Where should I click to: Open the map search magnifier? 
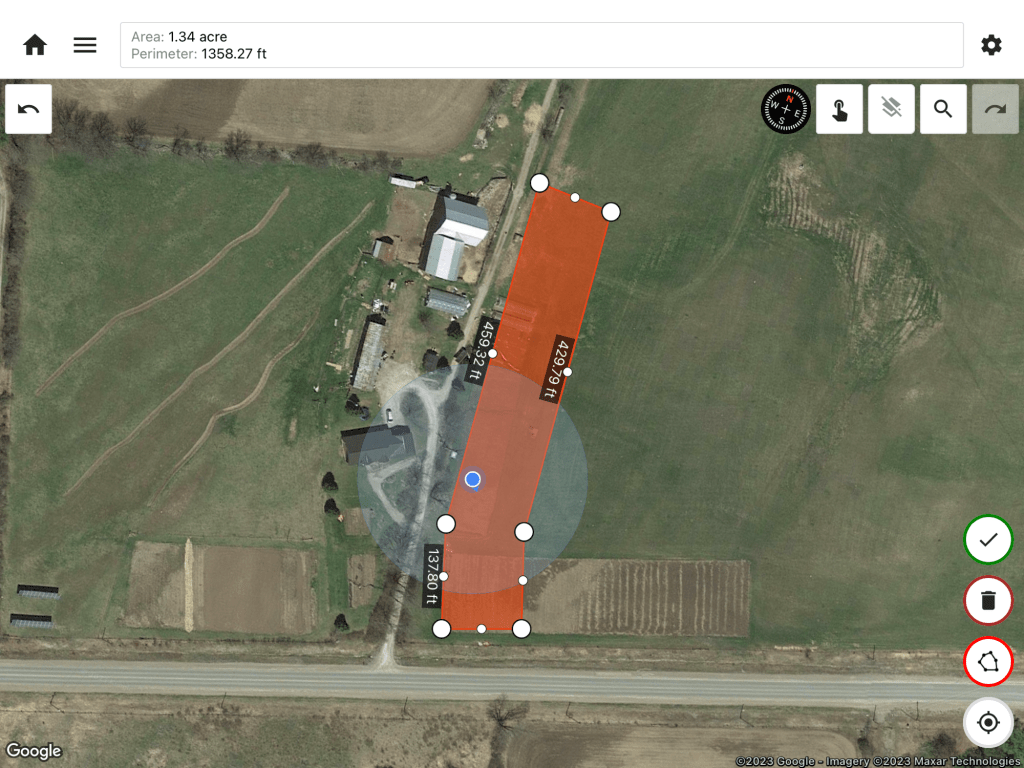(943, 109)
